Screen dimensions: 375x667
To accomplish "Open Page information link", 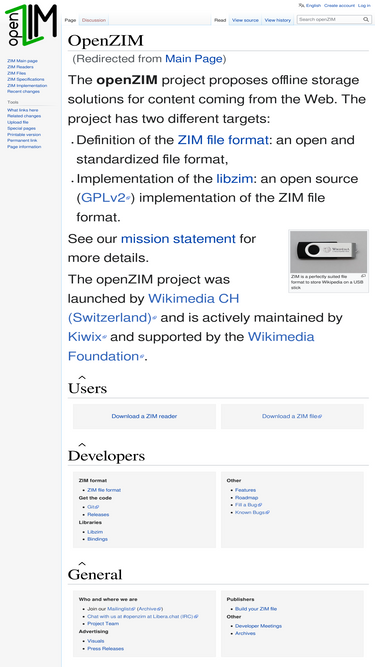I will 24,147.
